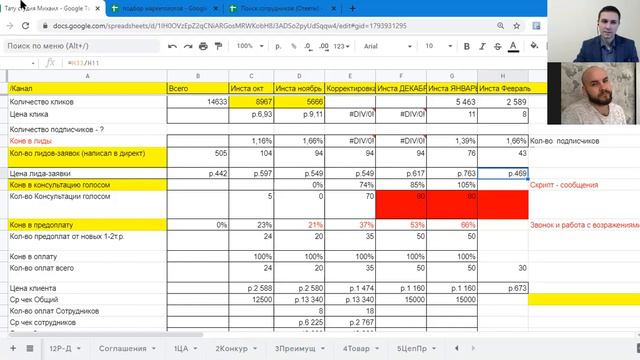Open the Arial font dropdown
Viewport: 640px width, 360px height.
[387, 46]
